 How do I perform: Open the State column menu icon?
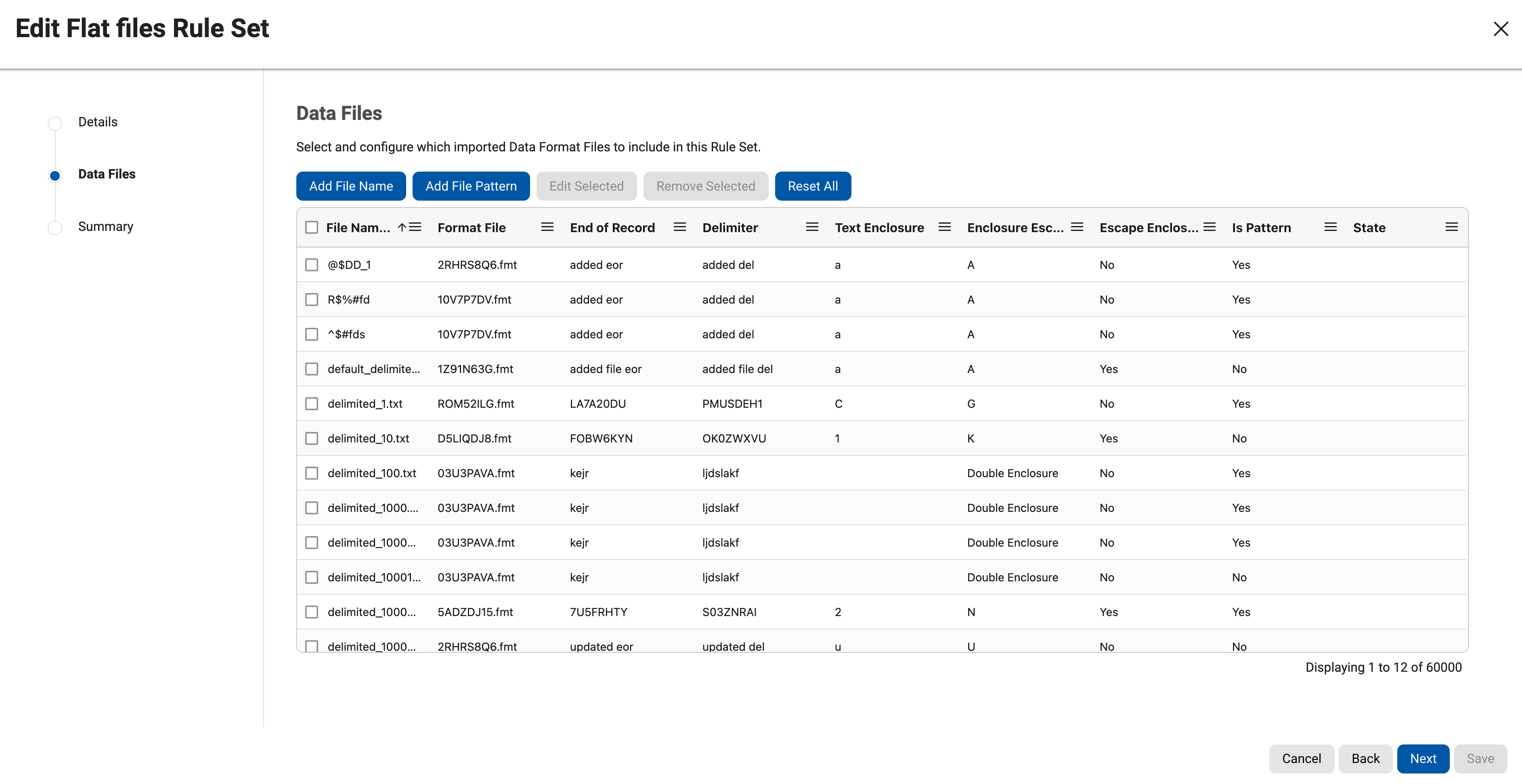(1451, 227)
